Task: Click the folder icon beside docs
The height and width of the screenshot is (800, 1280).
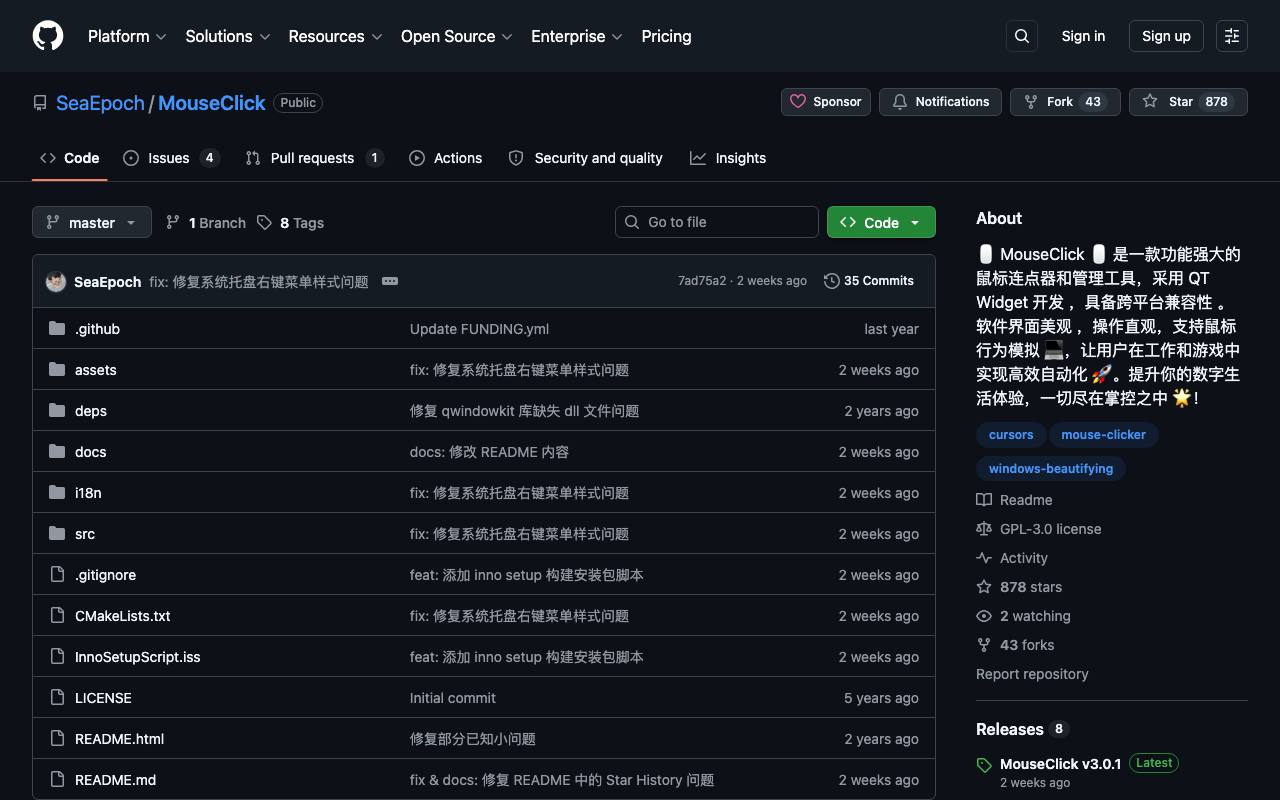Action: pos(57,452)
